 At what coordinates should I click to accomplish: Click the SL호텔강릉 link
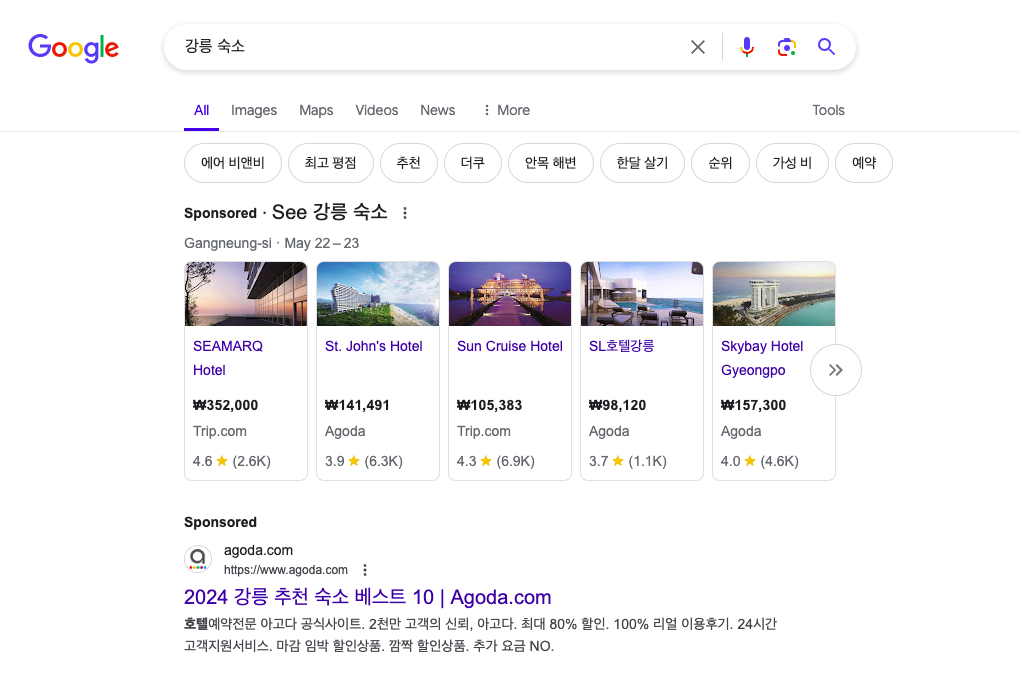pos(621,346)
